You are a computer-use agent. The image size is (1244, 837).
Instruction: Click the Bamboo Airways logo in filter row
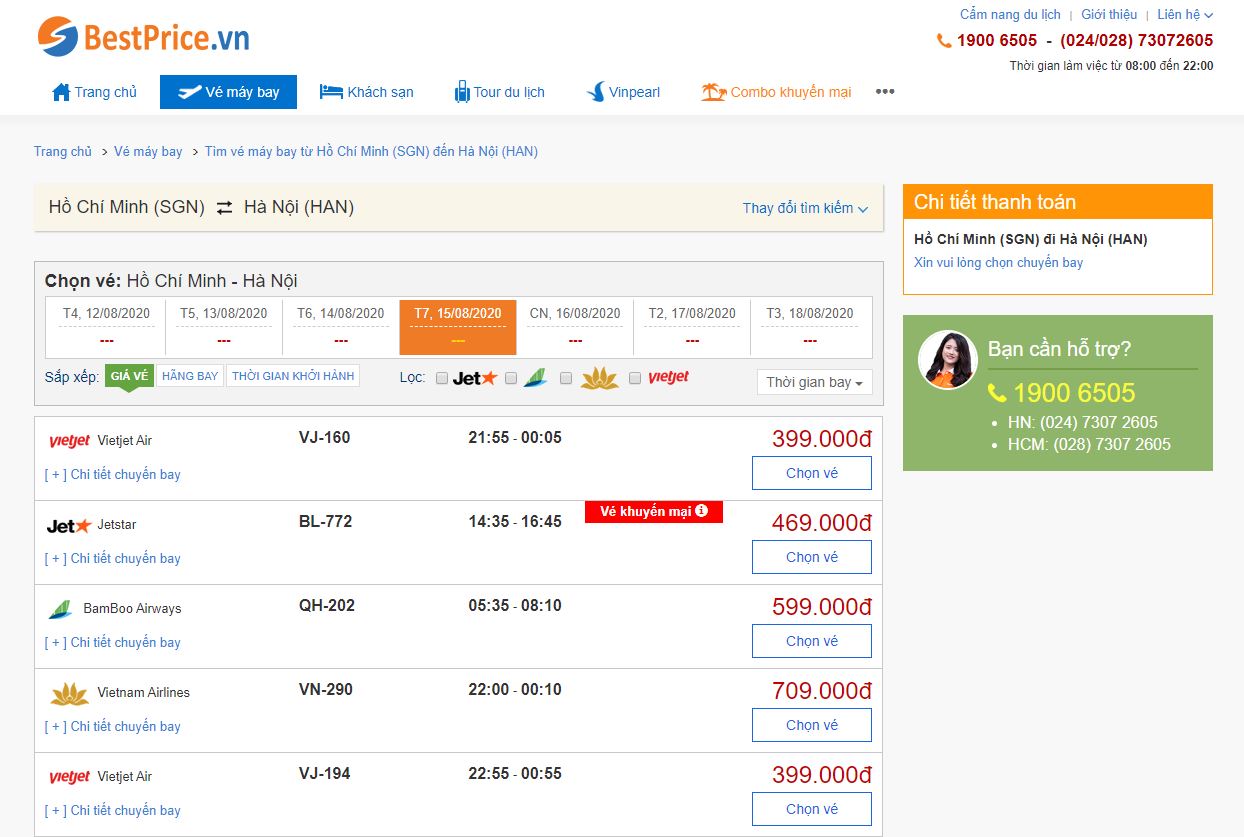click(535, 378)
